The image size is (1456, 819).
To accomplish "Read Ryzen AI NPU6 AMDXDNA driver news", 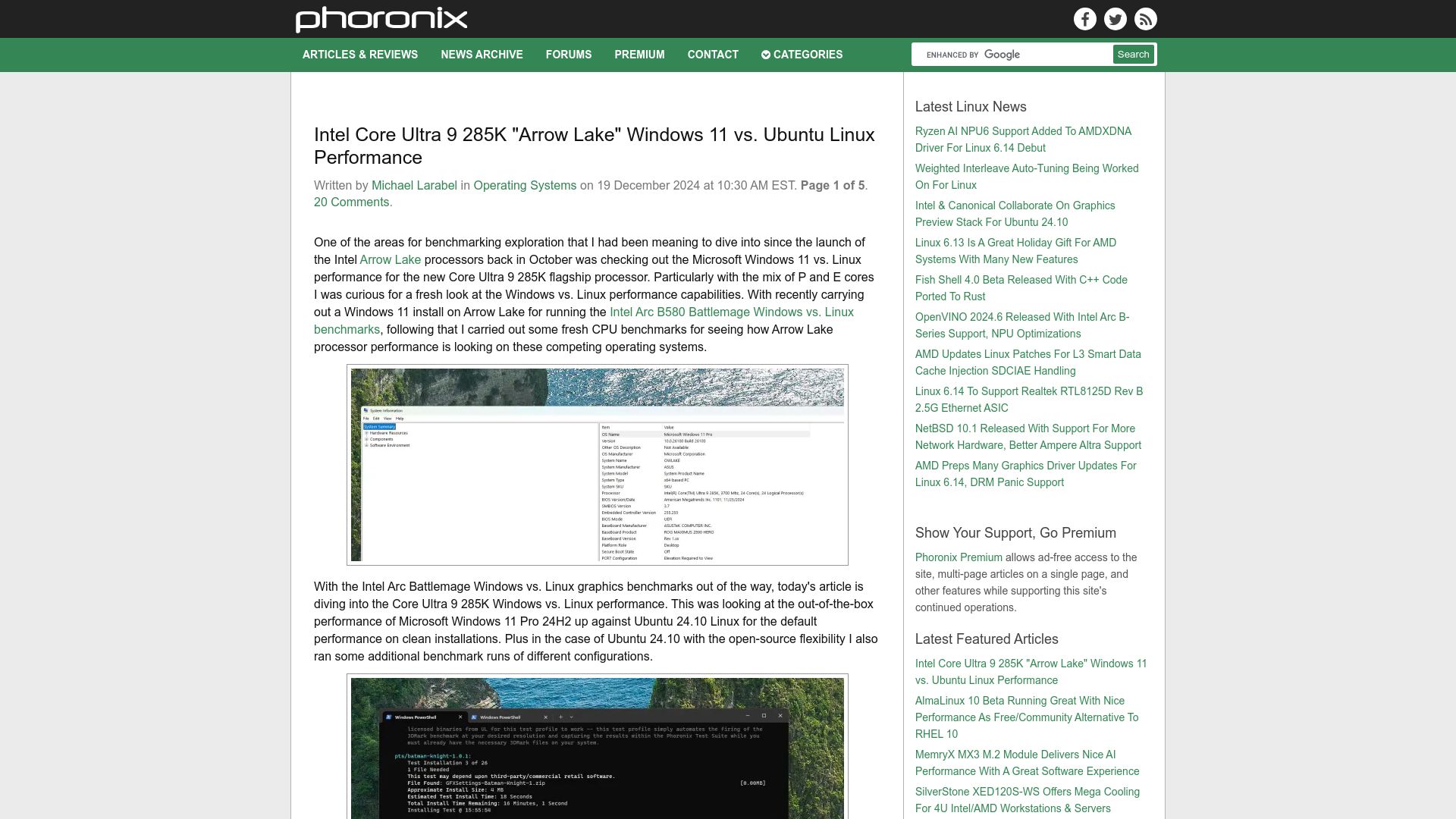I will [x=1023, y=140].
